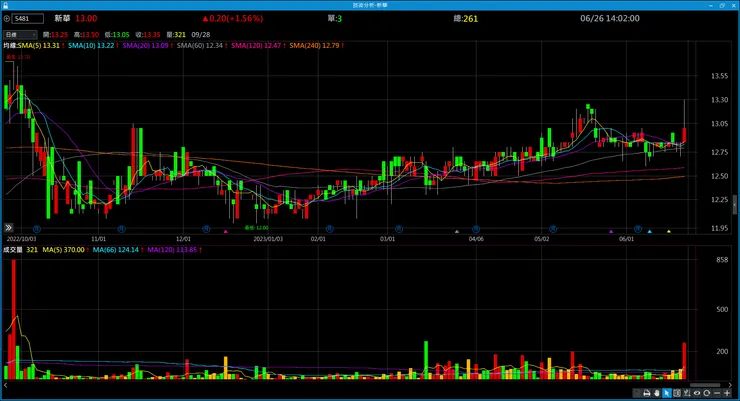Expand the panel with the double-chevron button
Image resolution: width=740 pixels, height=401 pixels.
[8, 228]
